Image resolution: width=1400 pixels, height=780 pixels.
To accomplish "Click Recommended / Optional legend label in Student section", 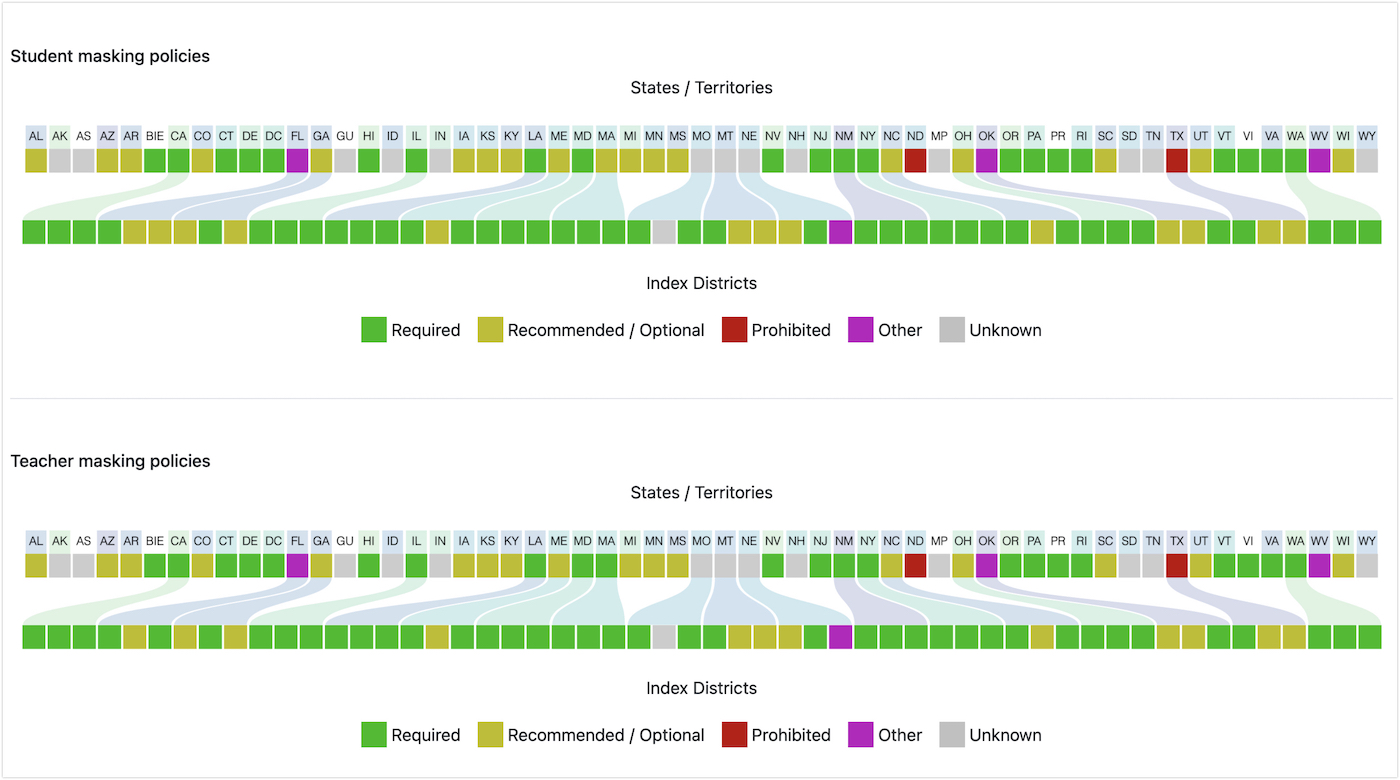I will [x=606, y=330].
